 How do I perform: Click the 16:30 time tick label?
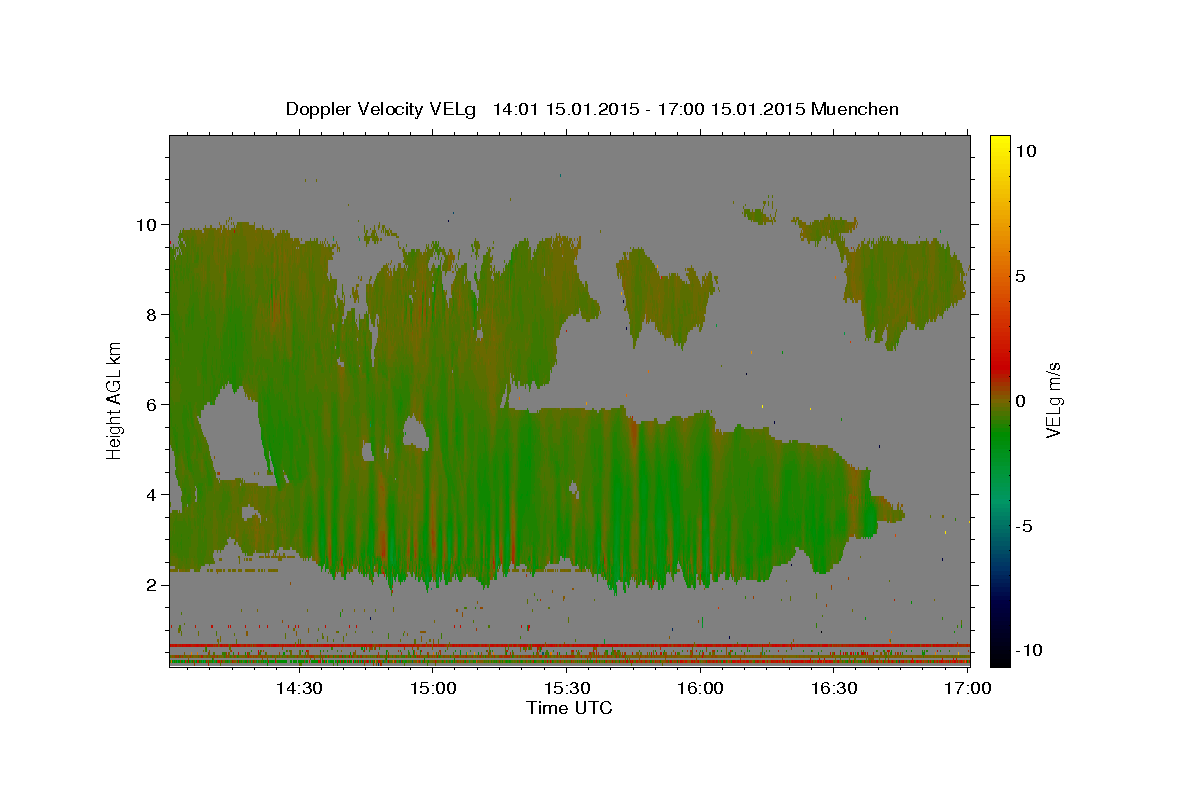834,688
